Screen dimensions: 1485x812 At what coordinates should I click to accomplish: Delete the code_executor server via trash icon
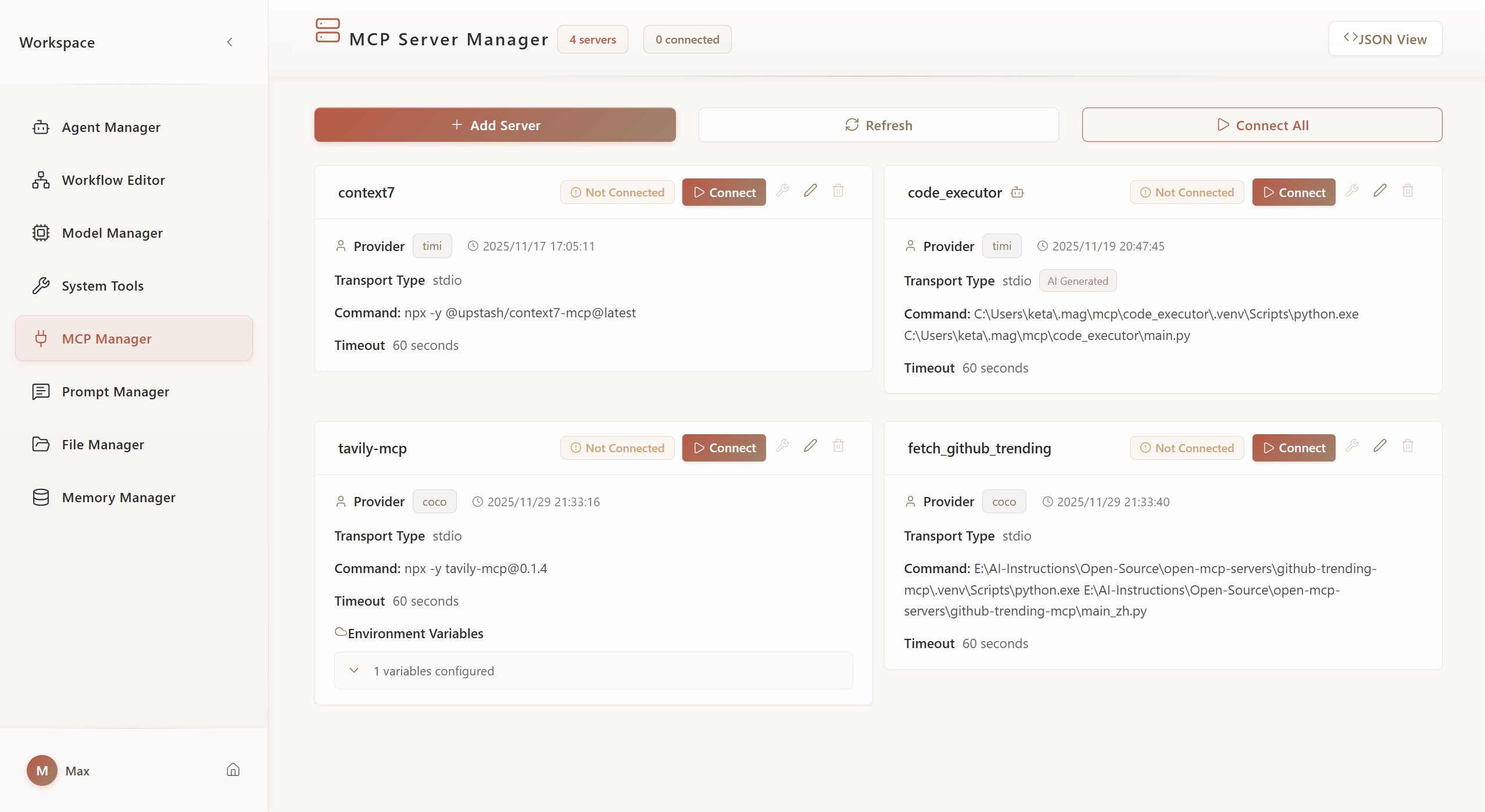tap(1408, 191)
